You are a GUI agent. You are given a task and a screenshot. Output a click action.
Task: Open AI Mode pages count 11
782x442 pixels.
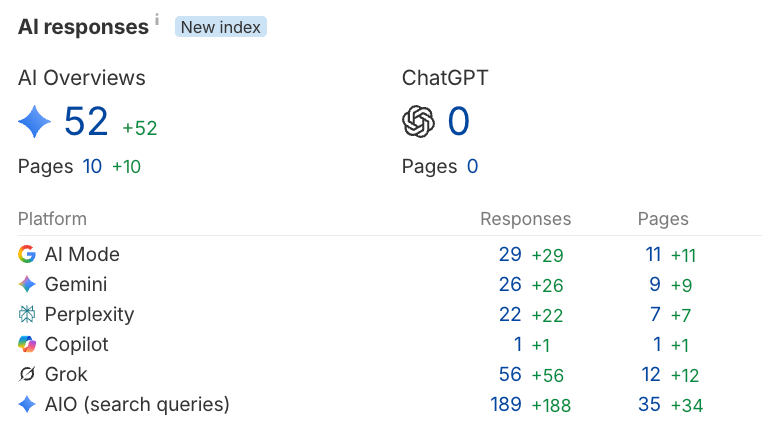click(653, 254)
